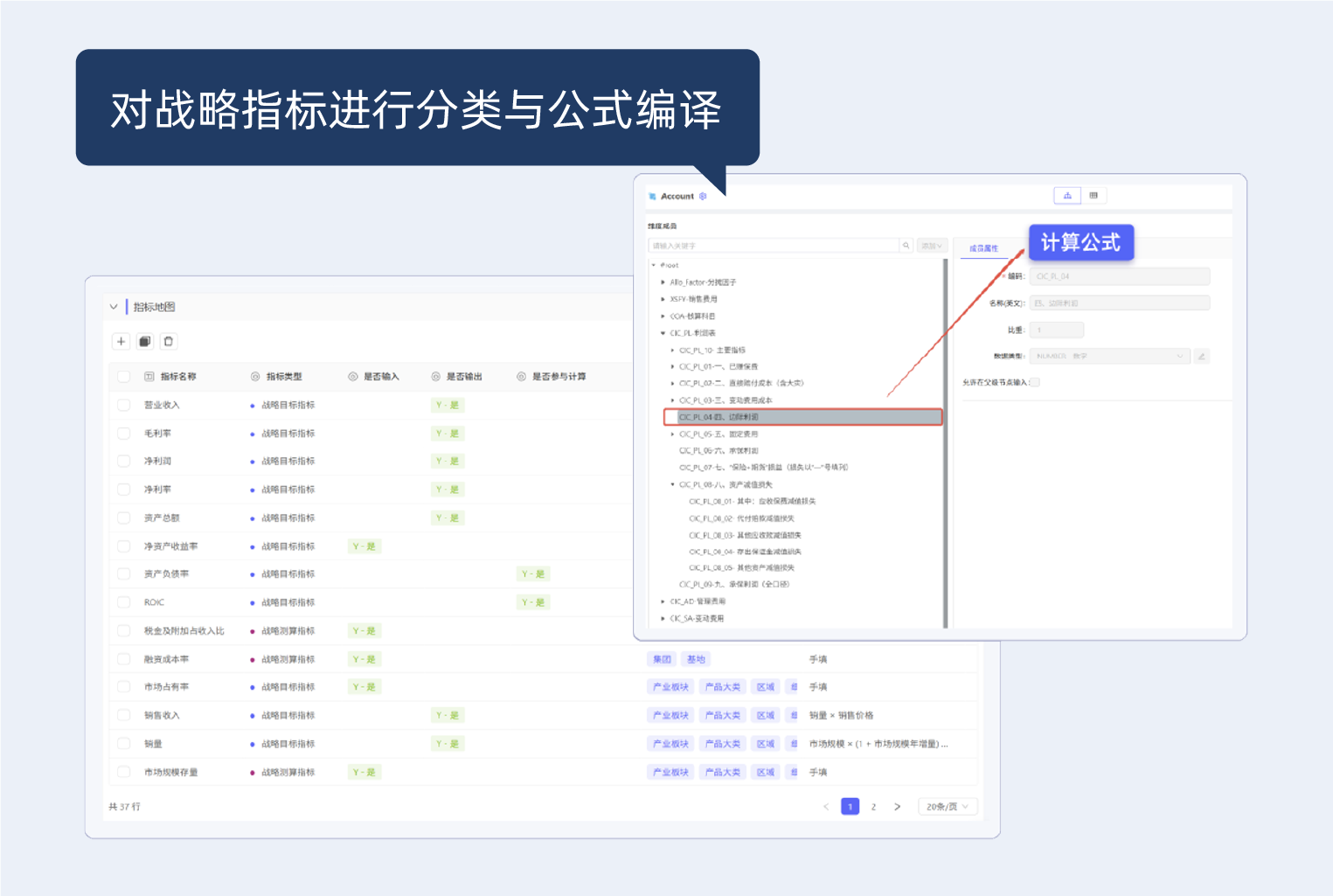Click the copy icon in the indicator map toolbar

145,341
